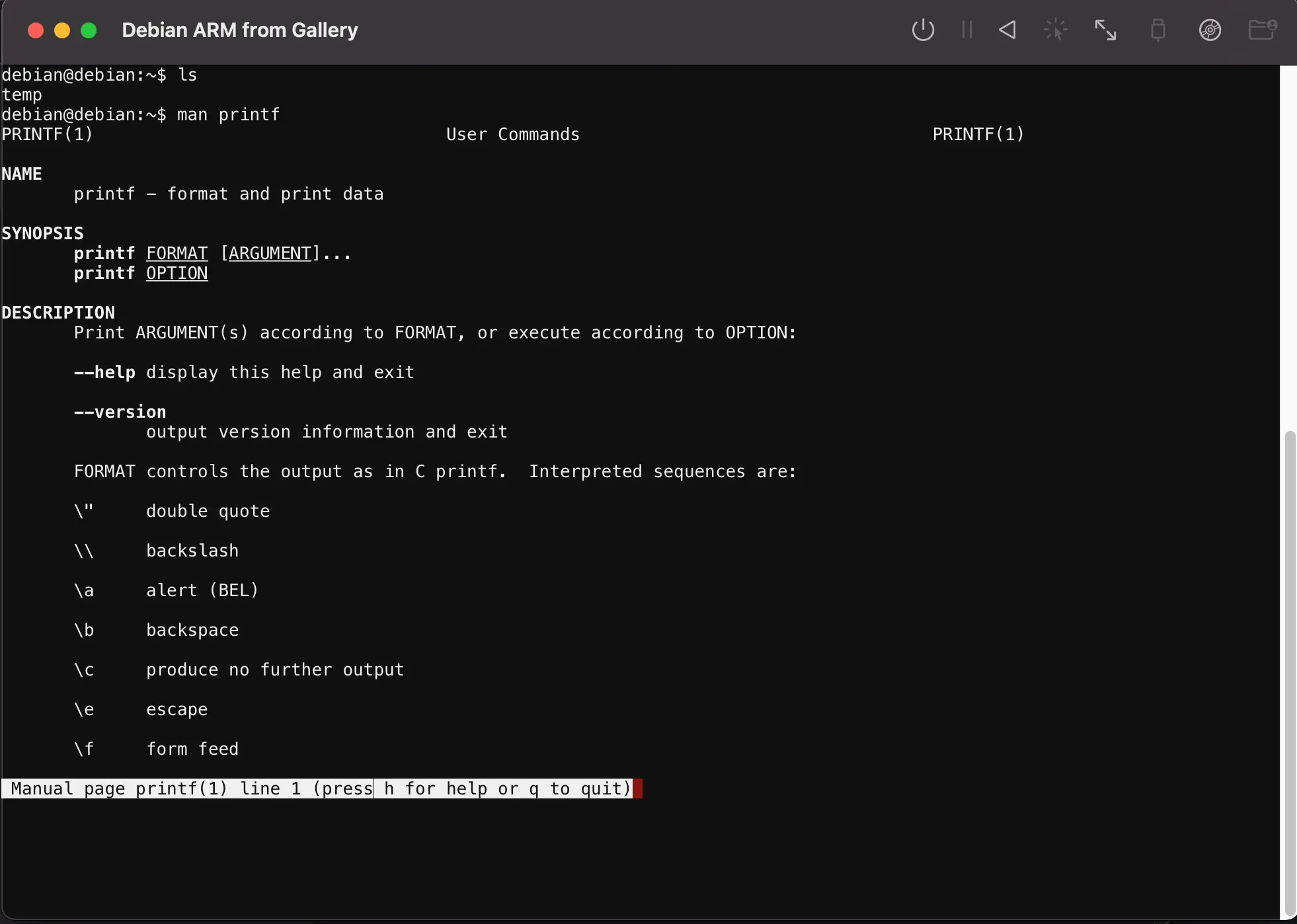1297x924 pixels.
Task: Open the disc drive image menu
Action: [x=1210, y=30]
